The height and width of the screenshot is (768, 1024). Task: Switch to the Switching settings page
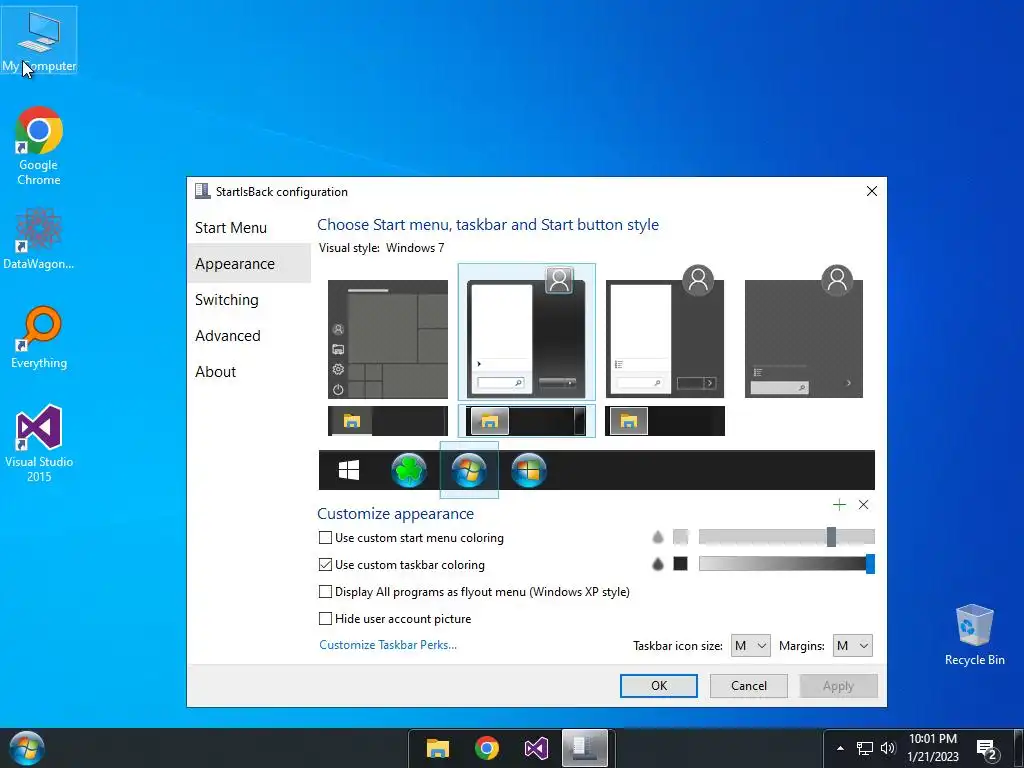[x=248, y=300]
